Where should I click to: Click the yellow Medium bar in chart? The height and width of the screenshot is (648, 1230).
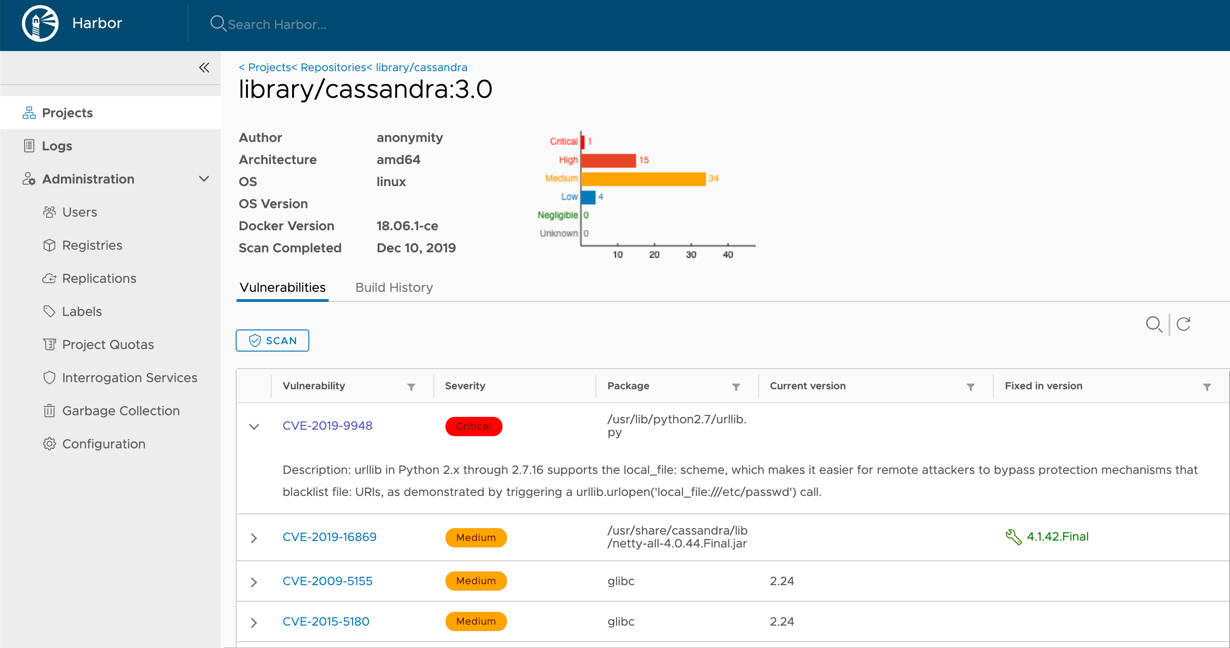point(643,178)
